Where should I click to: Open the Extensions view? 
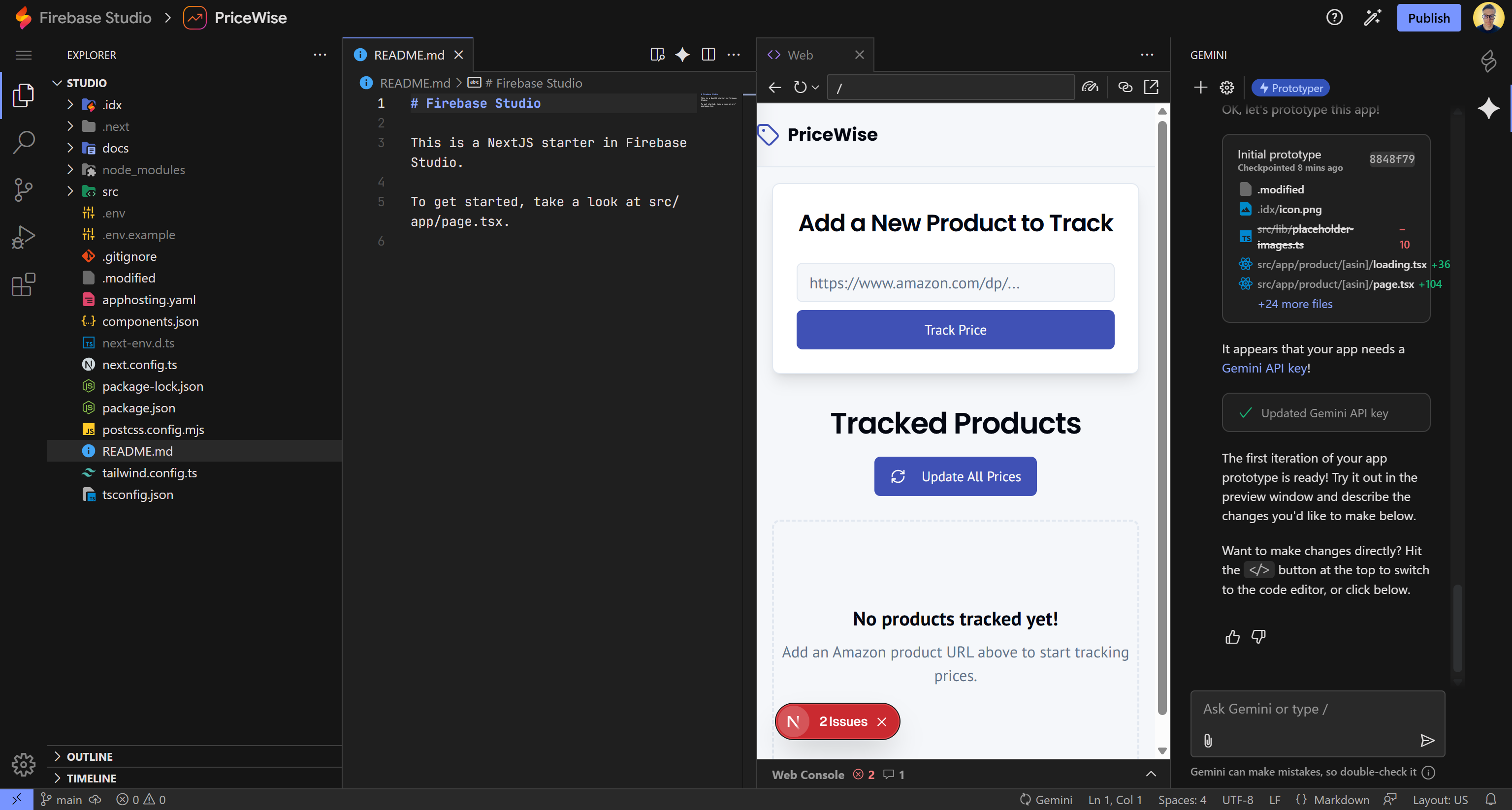[x=23, y=284]
